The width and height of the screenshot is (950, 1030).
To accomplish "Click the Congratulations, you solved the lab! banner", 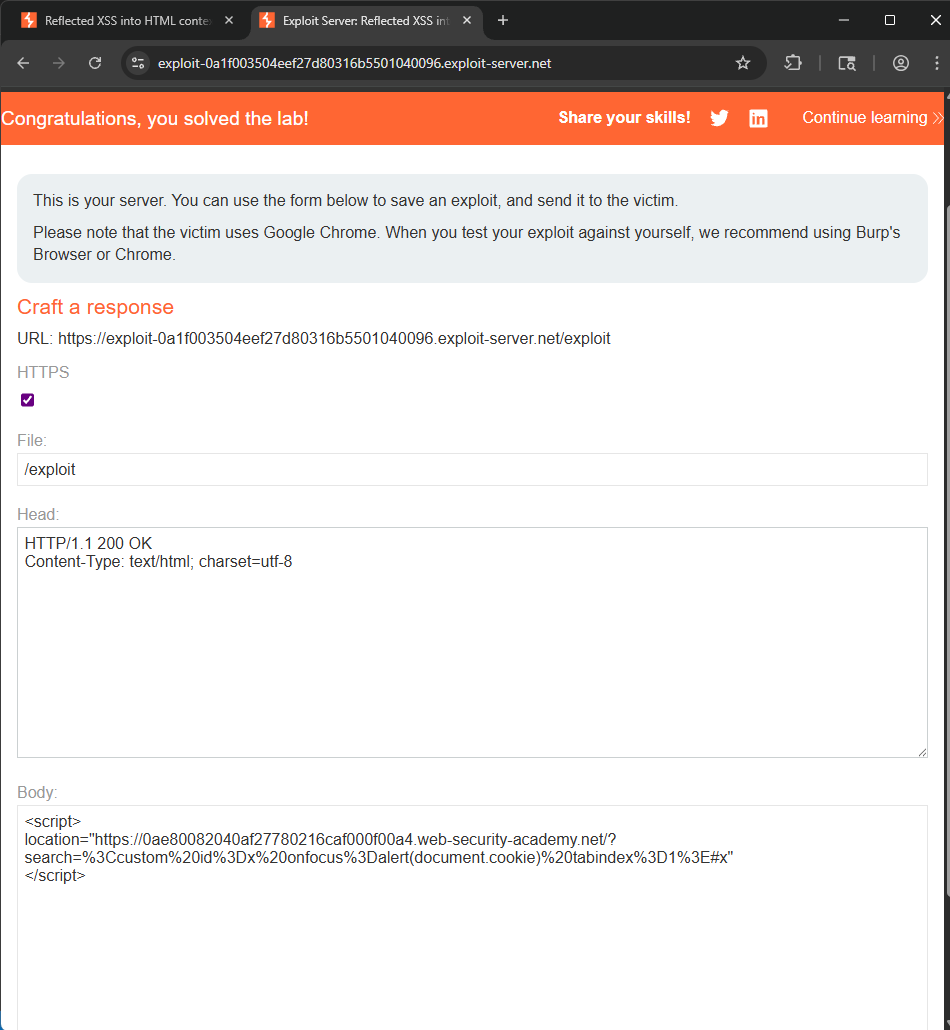I will 155,118.
